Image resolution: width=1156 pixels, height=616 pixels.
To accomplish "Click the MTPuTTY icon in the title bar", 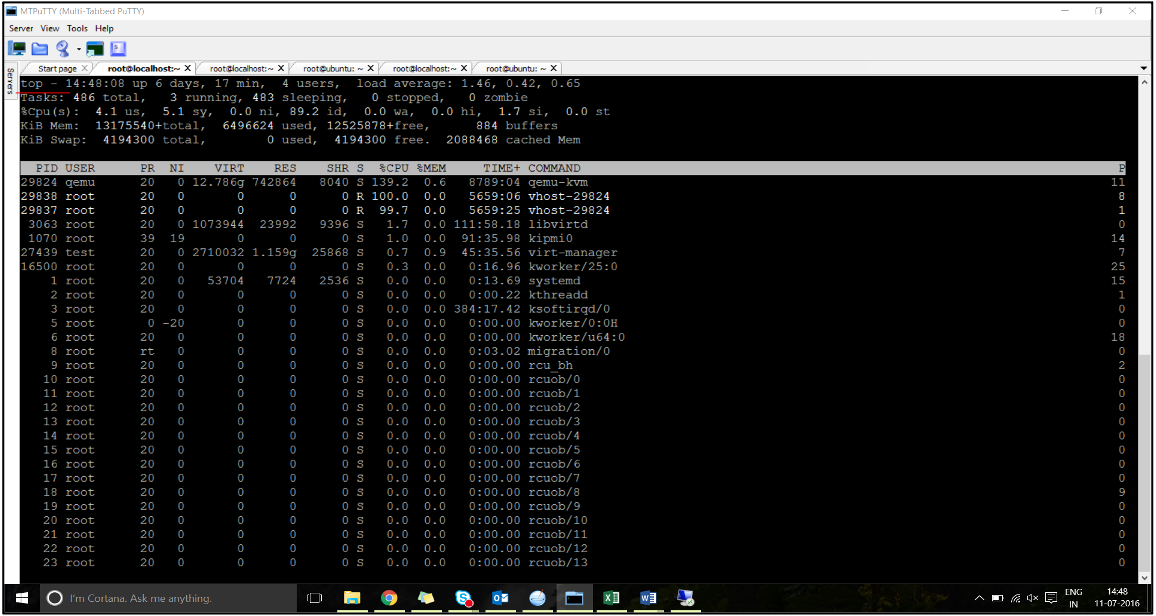I will [x=11, y=11].
